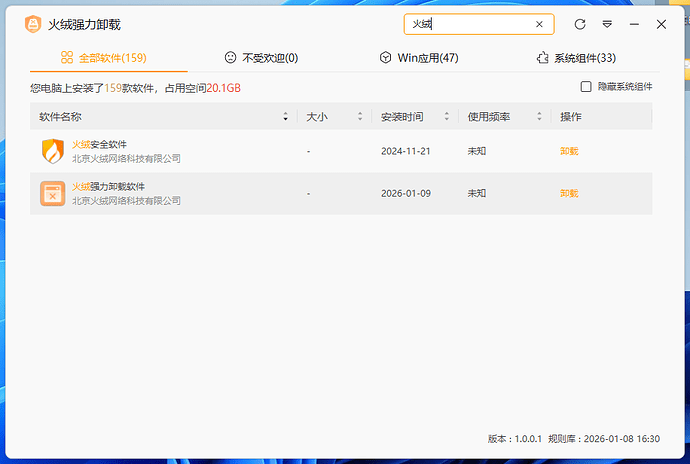Image resolution: width=690 pixels, height=464 pixels.
Task: Refresh the installed software list
Action: click(x=580, y=24)
